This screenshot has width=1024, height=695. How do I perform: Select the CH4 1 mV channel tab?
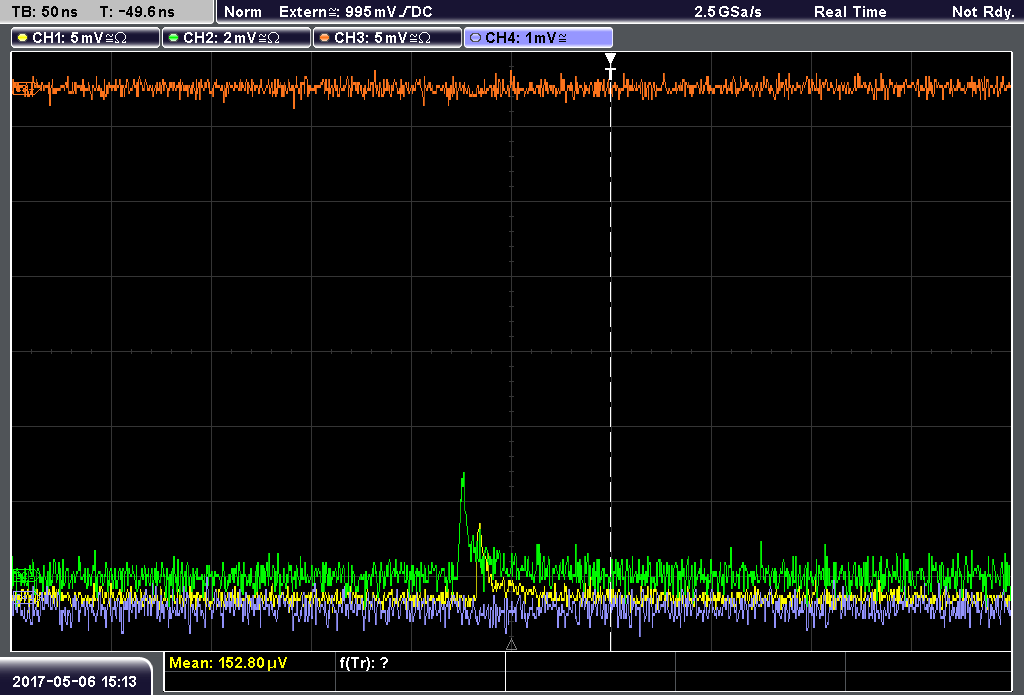538,38
